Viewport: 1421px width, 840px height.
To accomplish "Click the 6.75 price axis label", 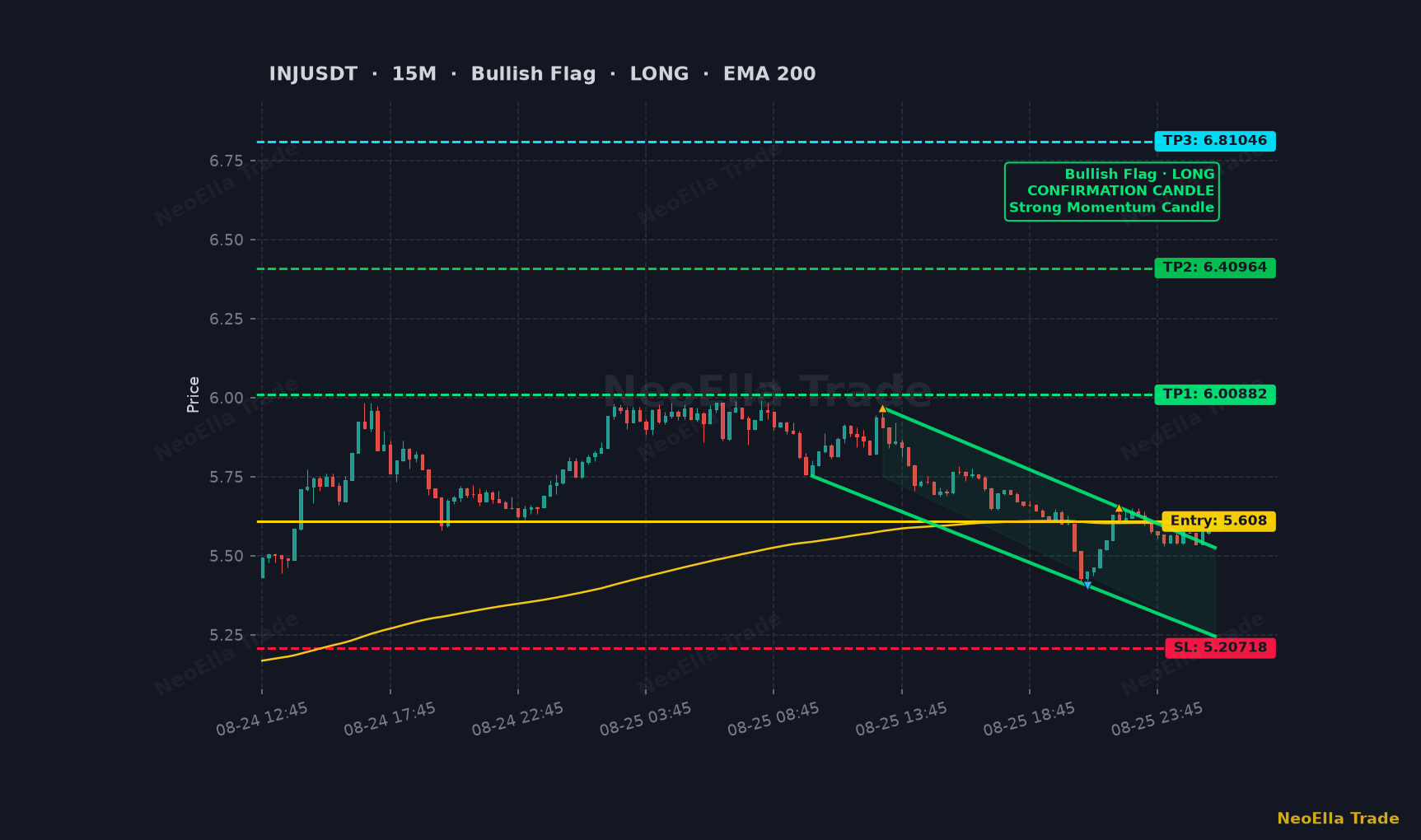I will [x=227, y=161].
